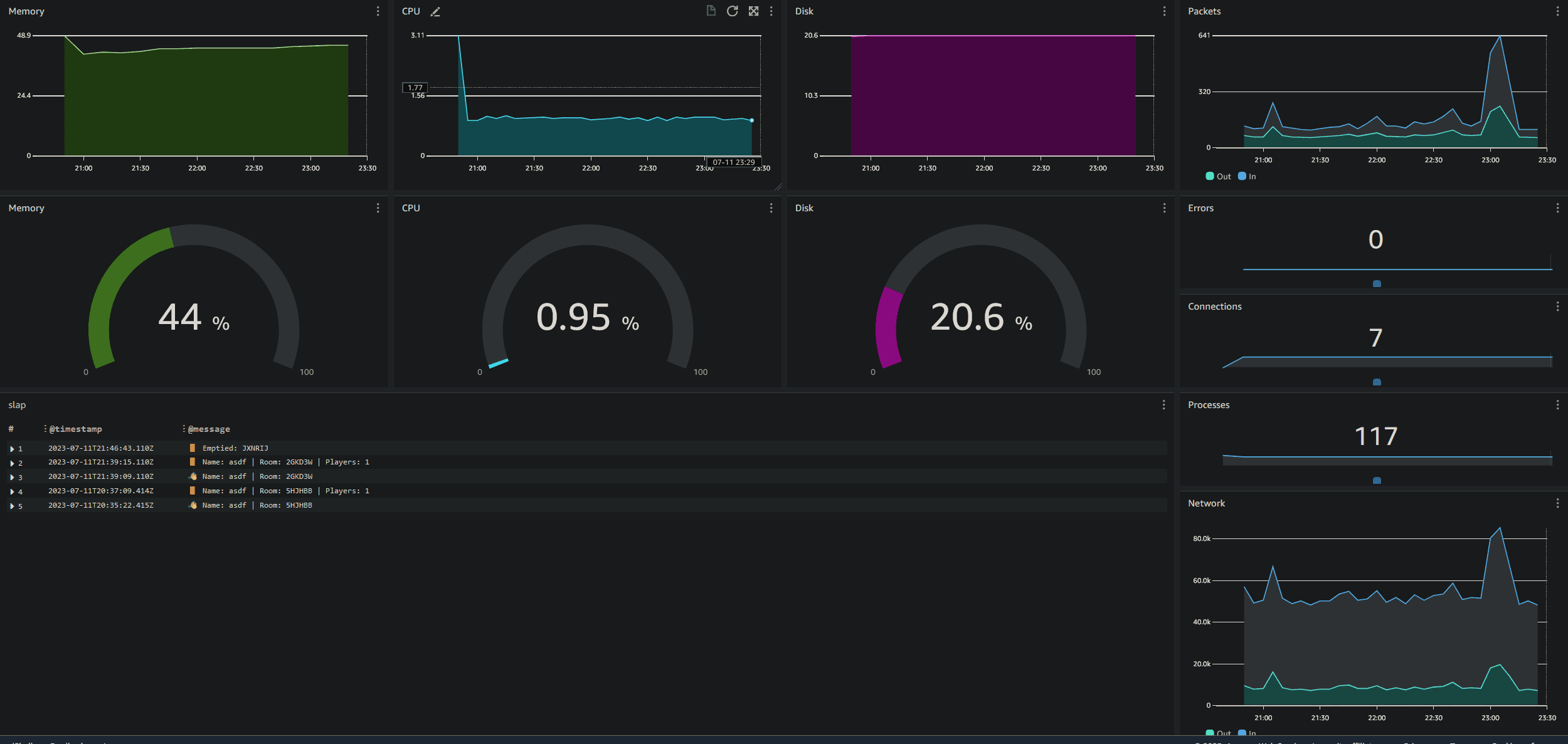Open actions menu for Memory line chart
Viewport: 1568px width, 744px height.
[x=378, y=11]
